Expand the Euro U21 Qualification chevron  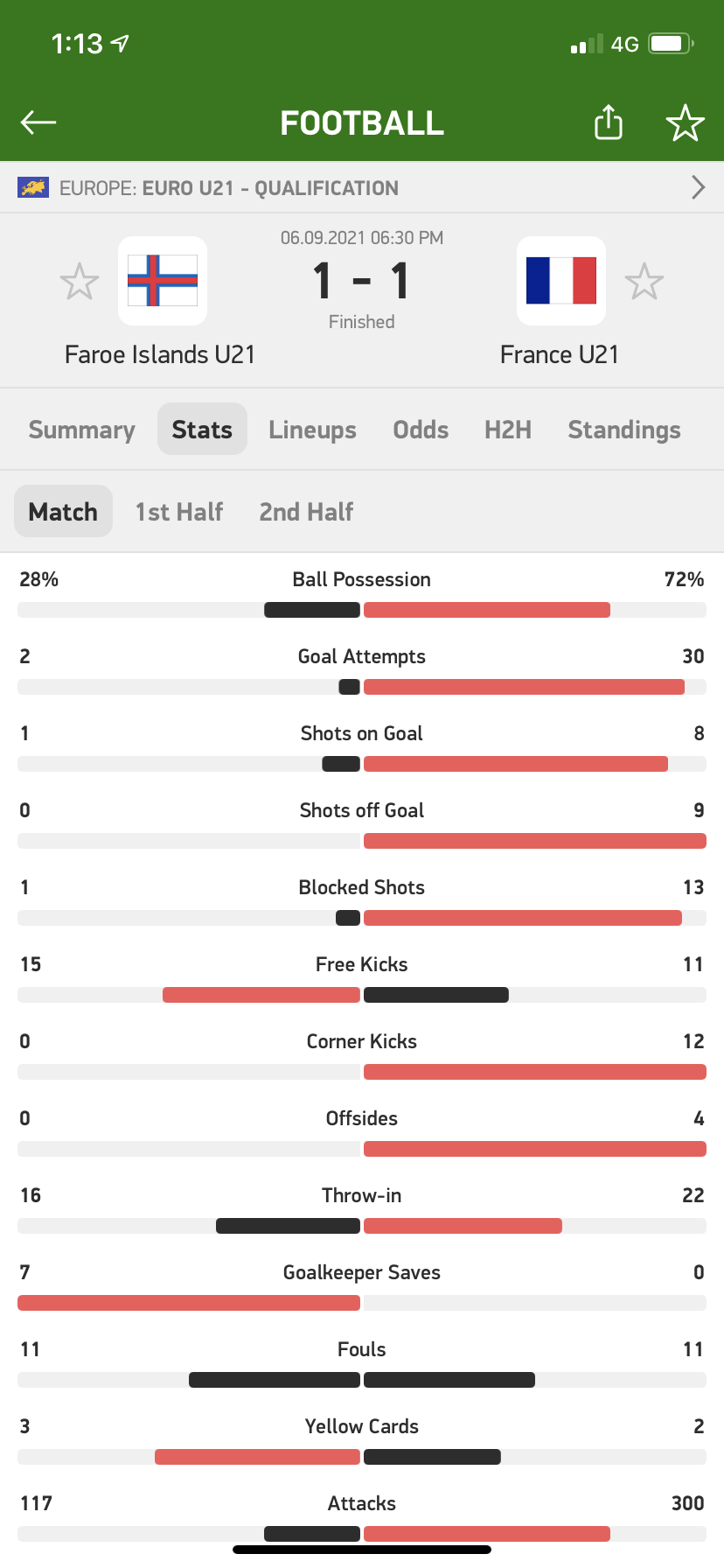[698, 188]
